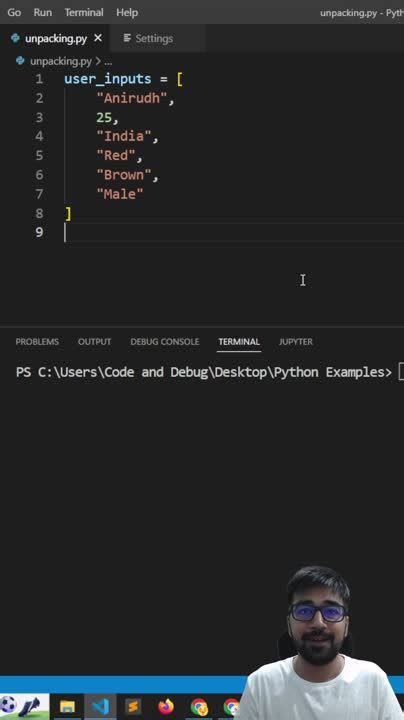
Task: Click the Python icon in the breadcrumb
Action: [20, 61]
